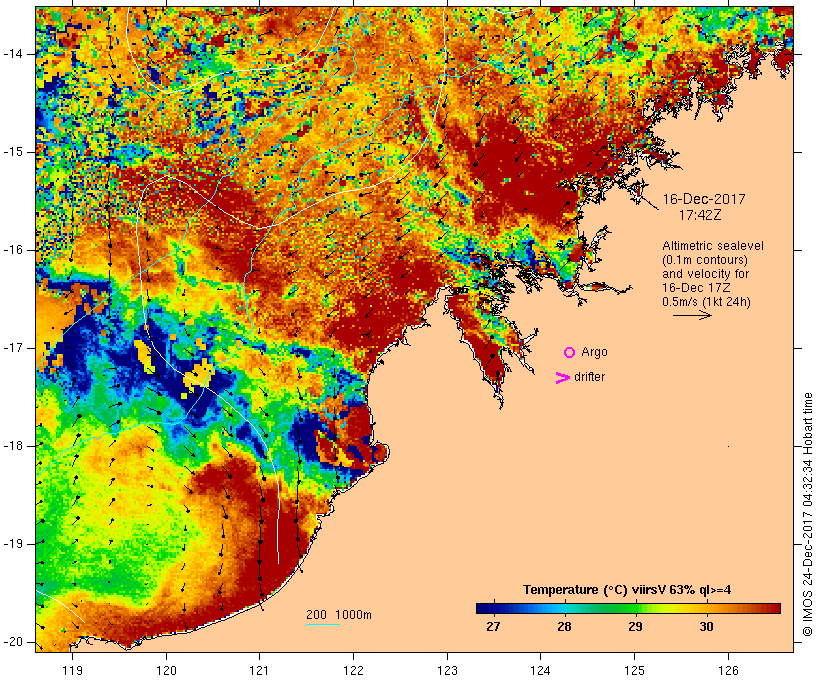Click the '16-Dec 17Z' text

[696, 288]
